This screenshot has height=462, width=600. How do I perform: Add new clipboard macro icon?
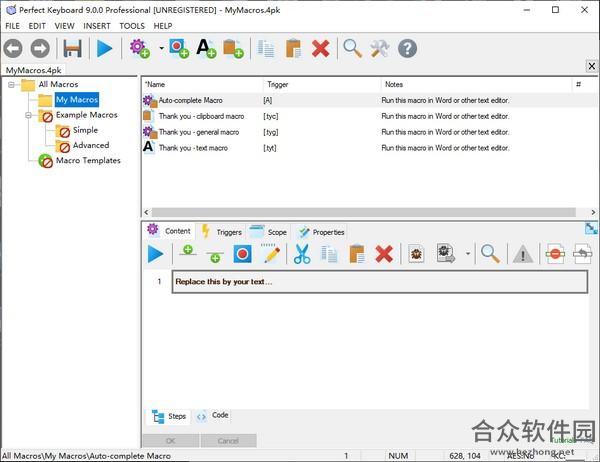pyautogui.click(x=233, y=49)
